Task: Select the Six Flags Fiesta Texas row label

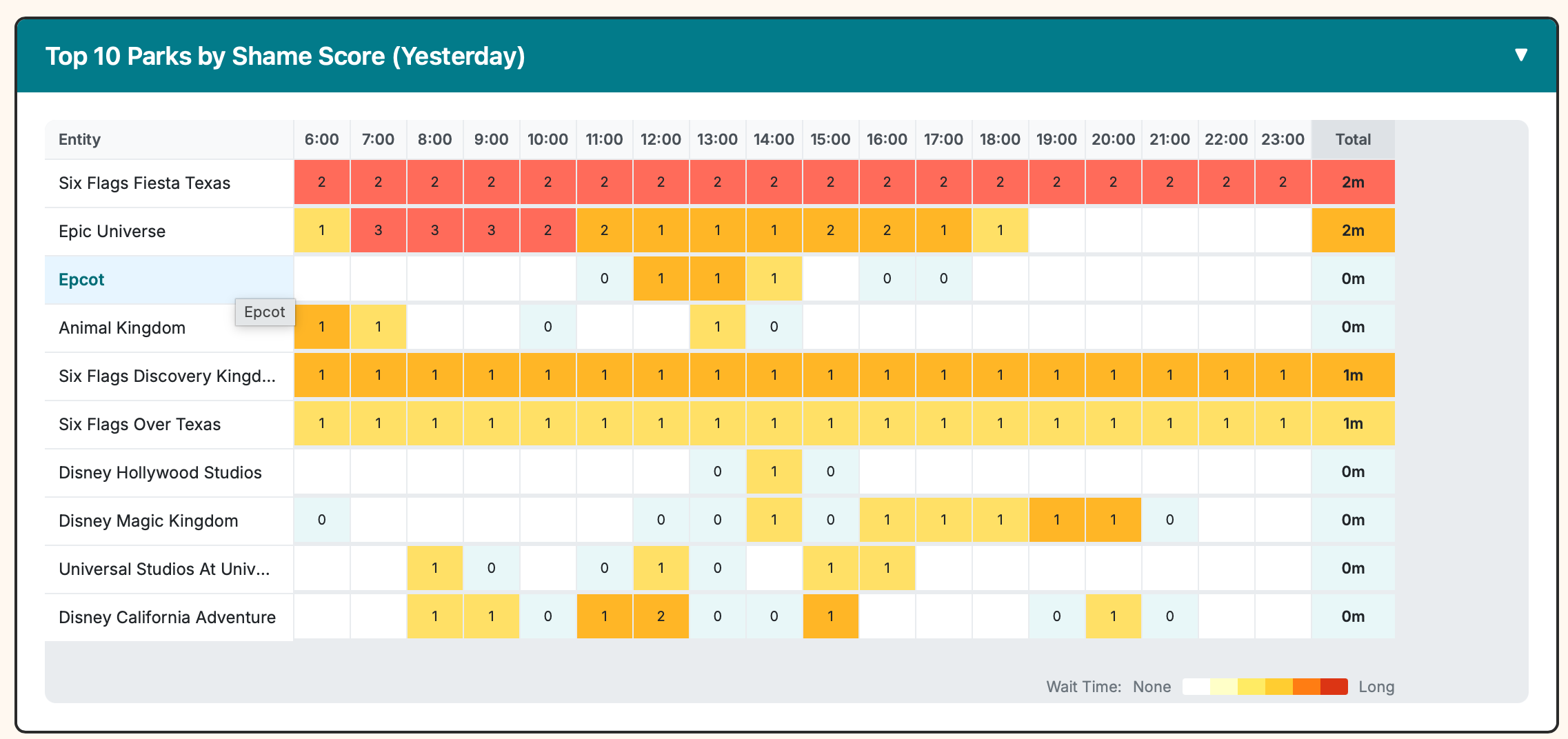Action: 143,183
